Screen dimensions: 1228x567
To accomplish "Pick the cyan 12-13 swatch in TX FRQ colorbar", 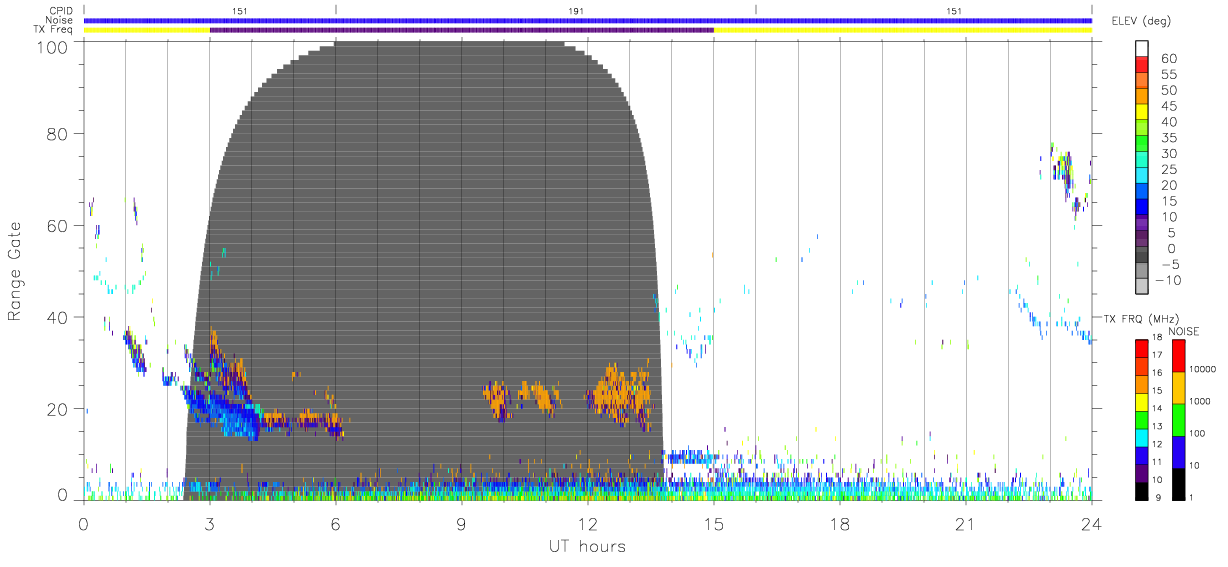I will click(x=1142, y=436).
